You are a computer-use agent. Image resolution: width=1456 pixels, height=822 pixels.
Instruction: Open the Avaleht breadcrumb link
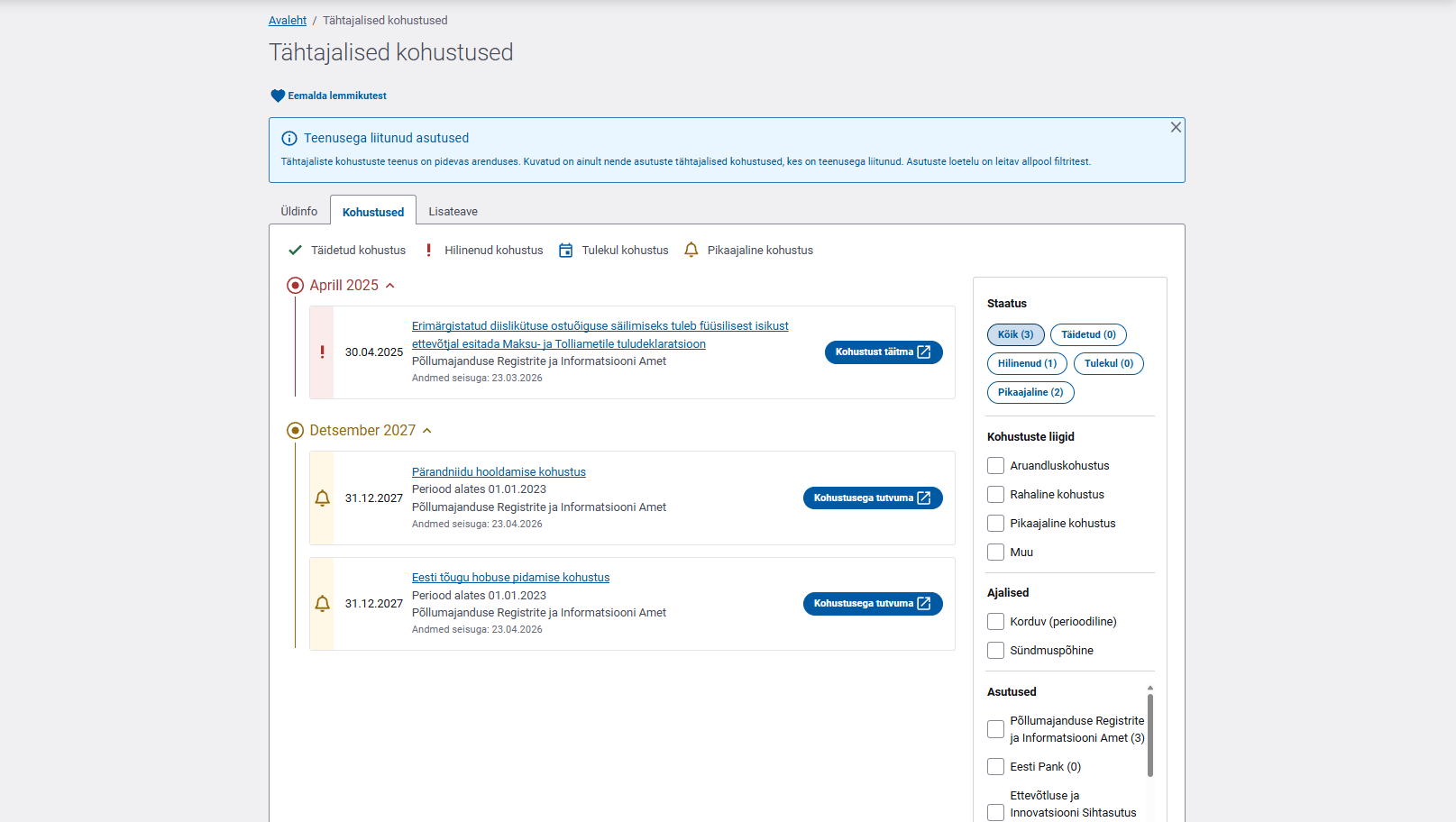[x=287, y=20]
